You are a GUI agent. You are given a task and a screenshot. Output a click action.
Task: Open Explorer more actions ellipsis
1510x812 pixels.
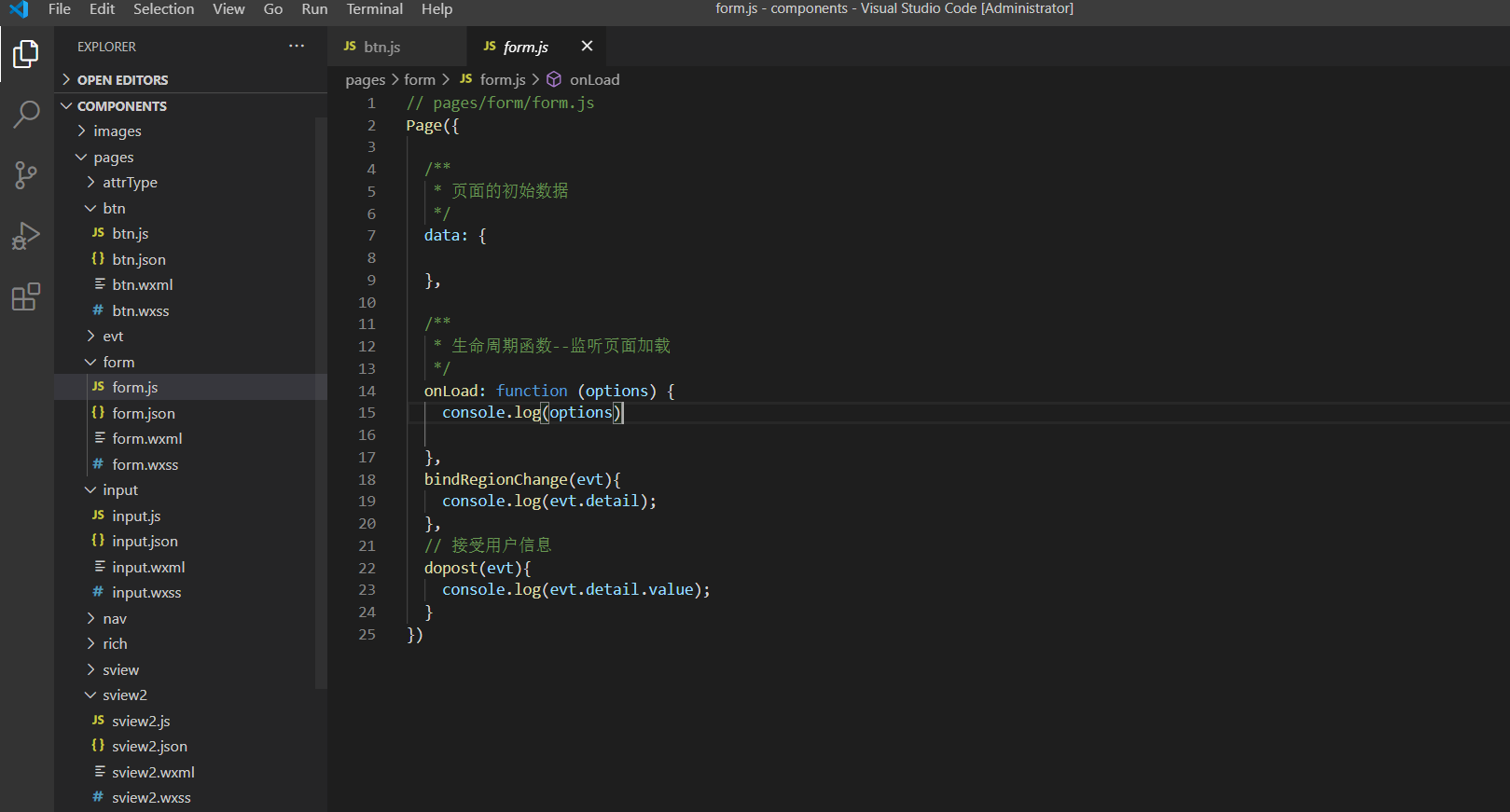[x=297, y=46]
